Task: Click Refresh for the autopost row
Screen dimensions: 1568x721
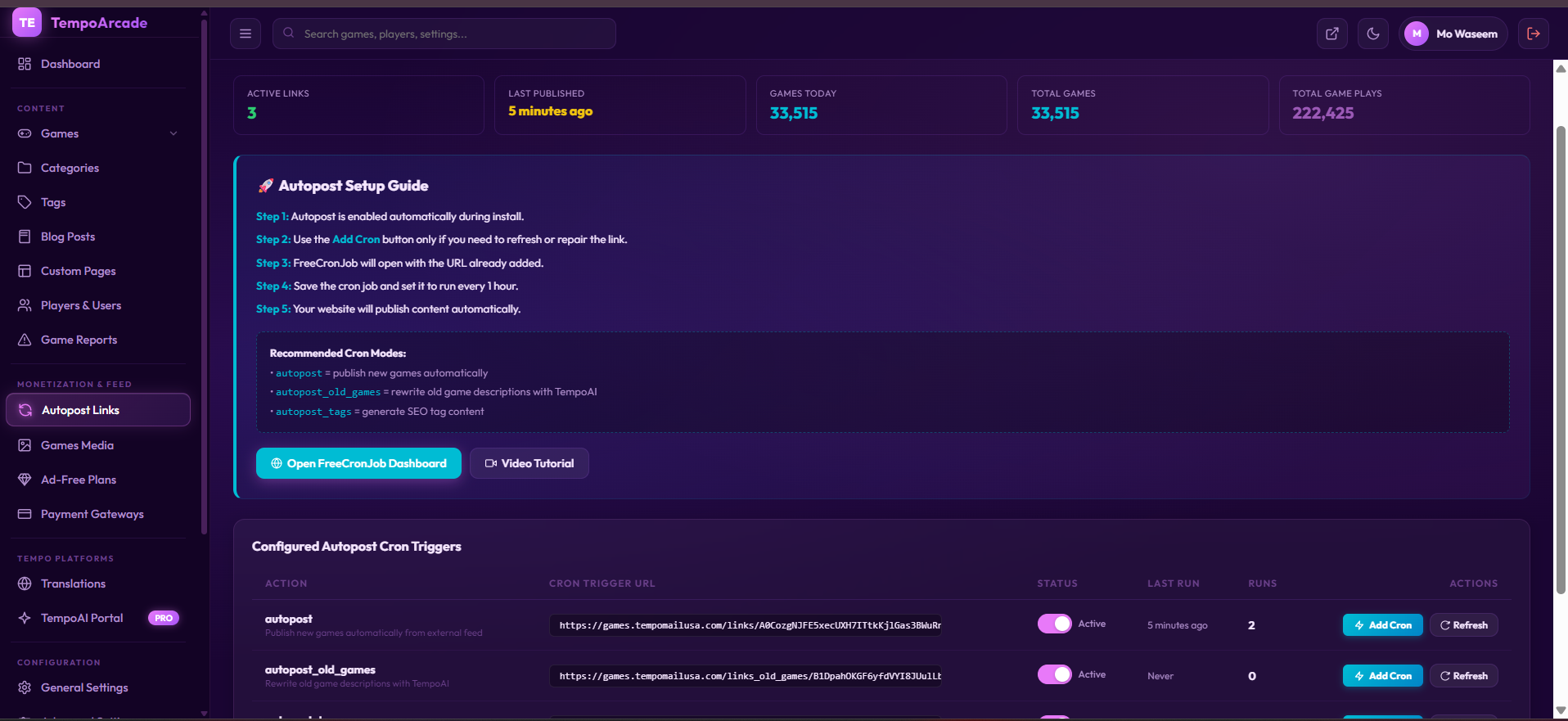Action: [x=1464, y=625]
